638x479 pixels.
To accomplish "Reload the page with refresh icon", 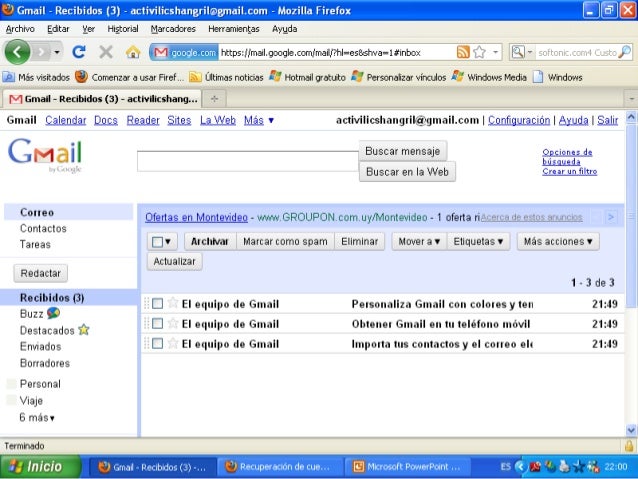I will tap(79, 52).
